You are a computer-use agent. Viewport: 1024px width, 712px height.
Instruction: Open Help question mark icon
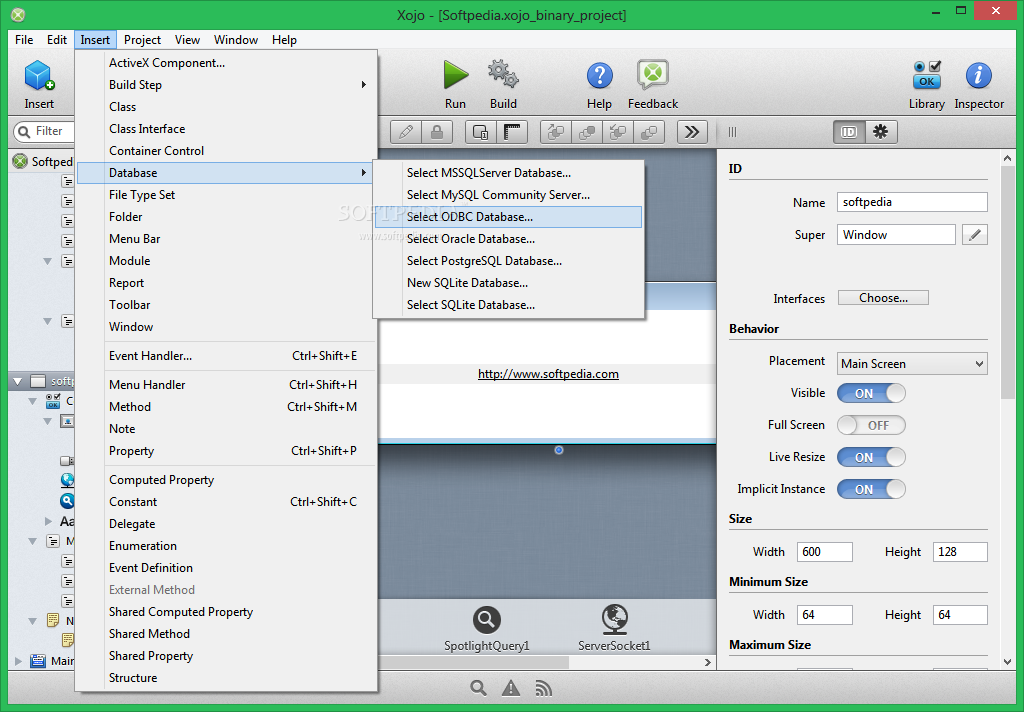click(x=600, y=76)
